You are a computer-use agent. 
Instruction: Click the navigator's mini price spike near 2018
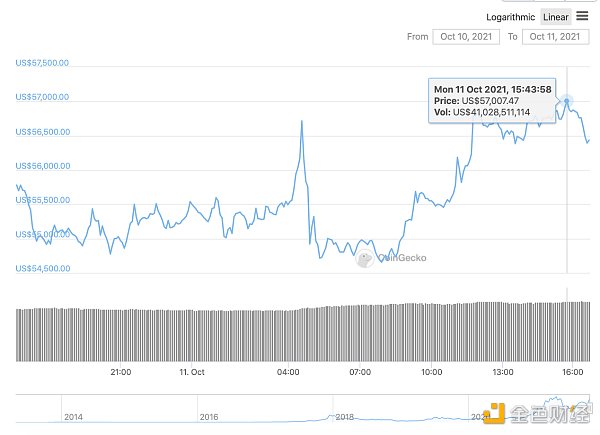[331, 415]
